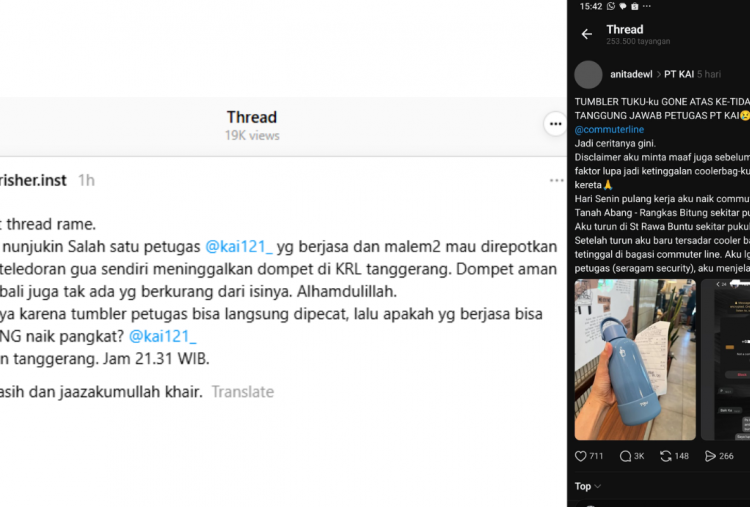The height and width of the screenshot is (507, 750).
Task: Open the risher.inst username
Action: [x=33, y=181]
